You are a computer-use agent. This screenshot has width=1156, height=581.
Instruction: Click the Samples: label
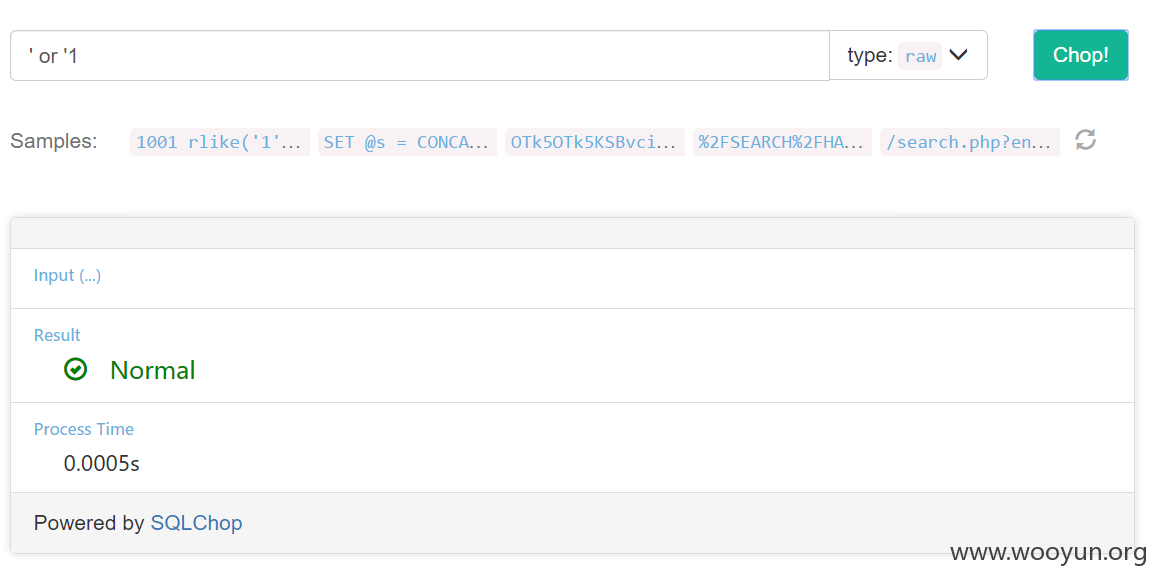[54, 141]
